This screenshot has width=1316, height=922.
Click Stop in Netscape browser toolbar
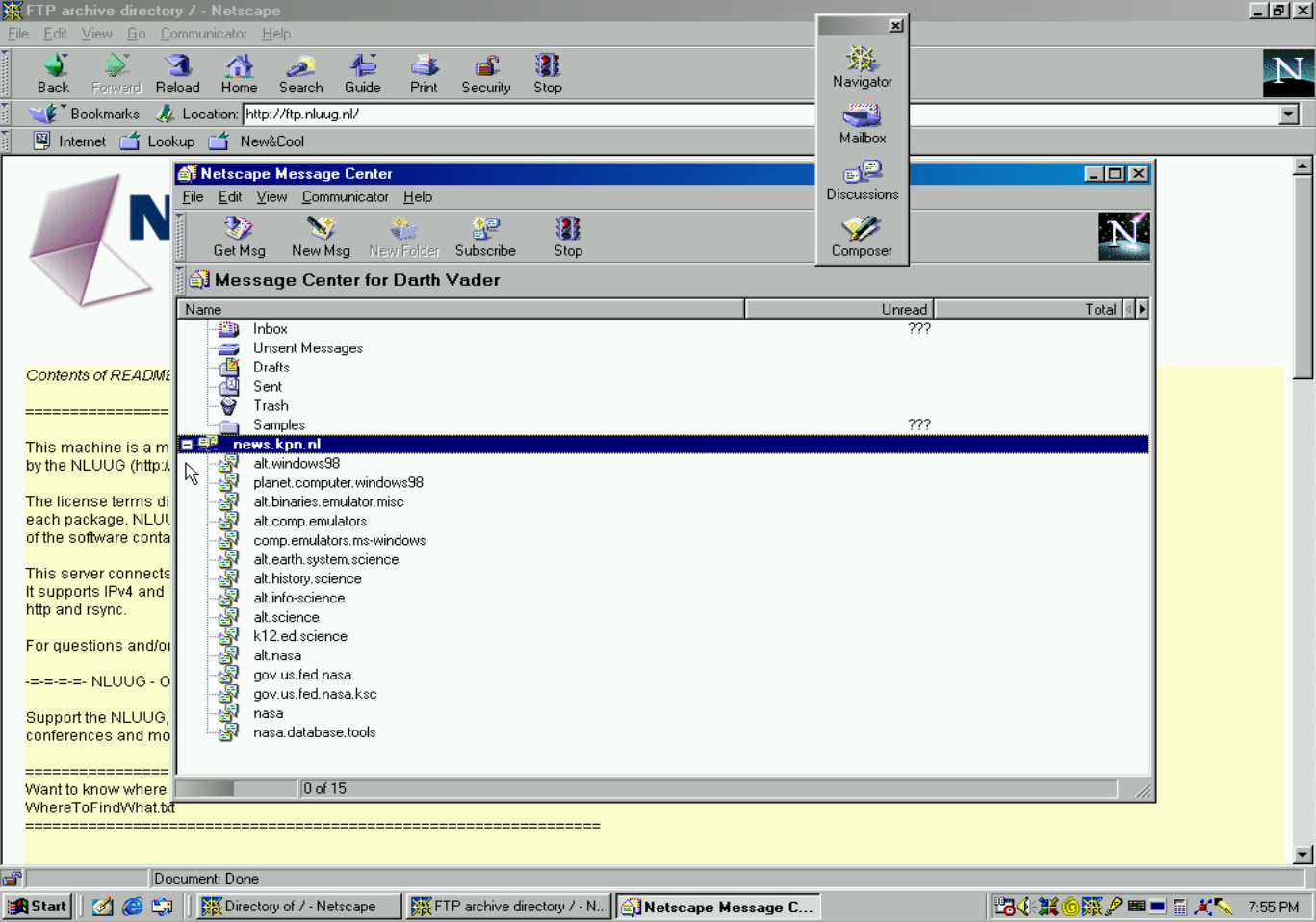pyautogui.click(x=548, y=73)
